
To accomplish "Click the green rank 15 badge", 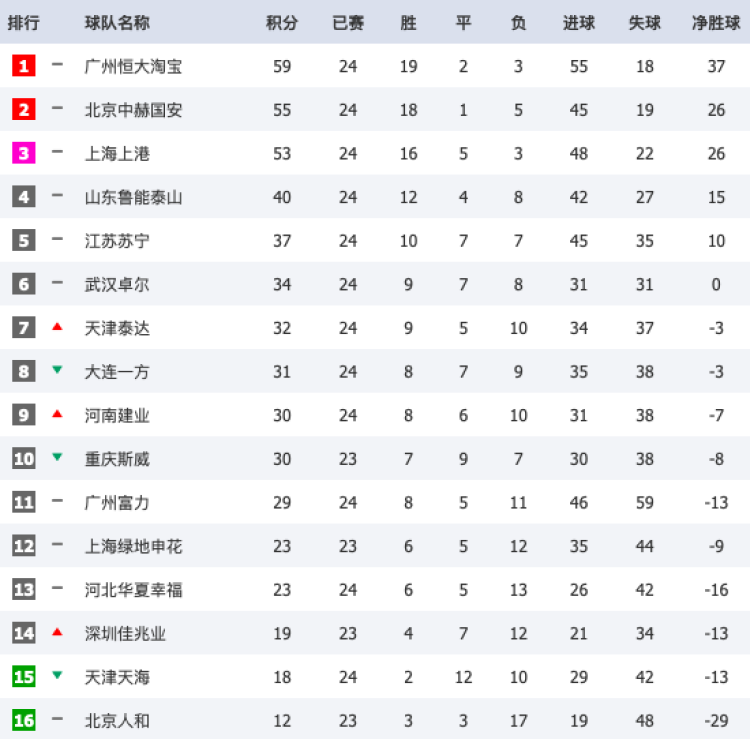I will coord(24,677).
